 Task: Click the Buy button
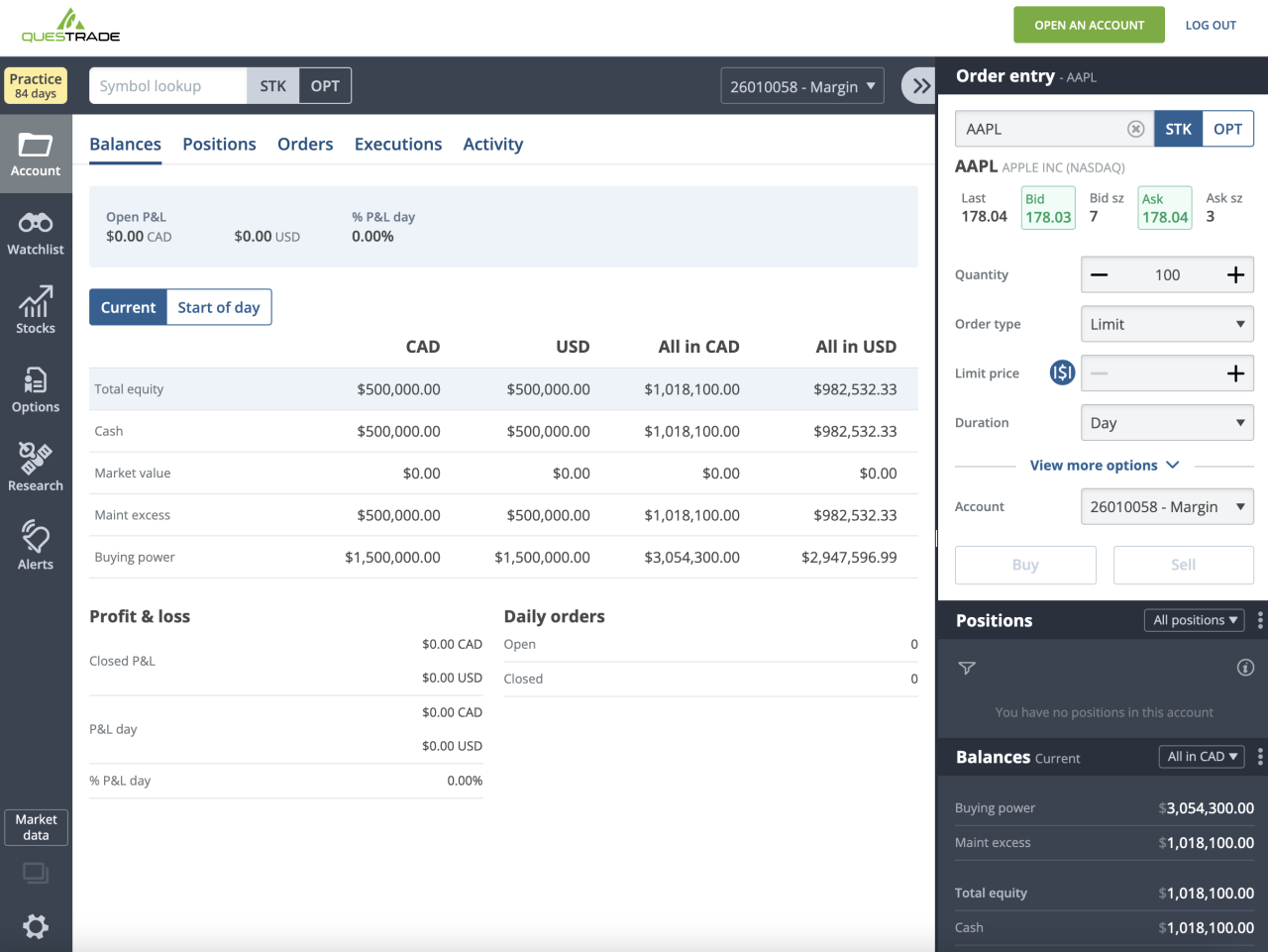(1025, 565)
